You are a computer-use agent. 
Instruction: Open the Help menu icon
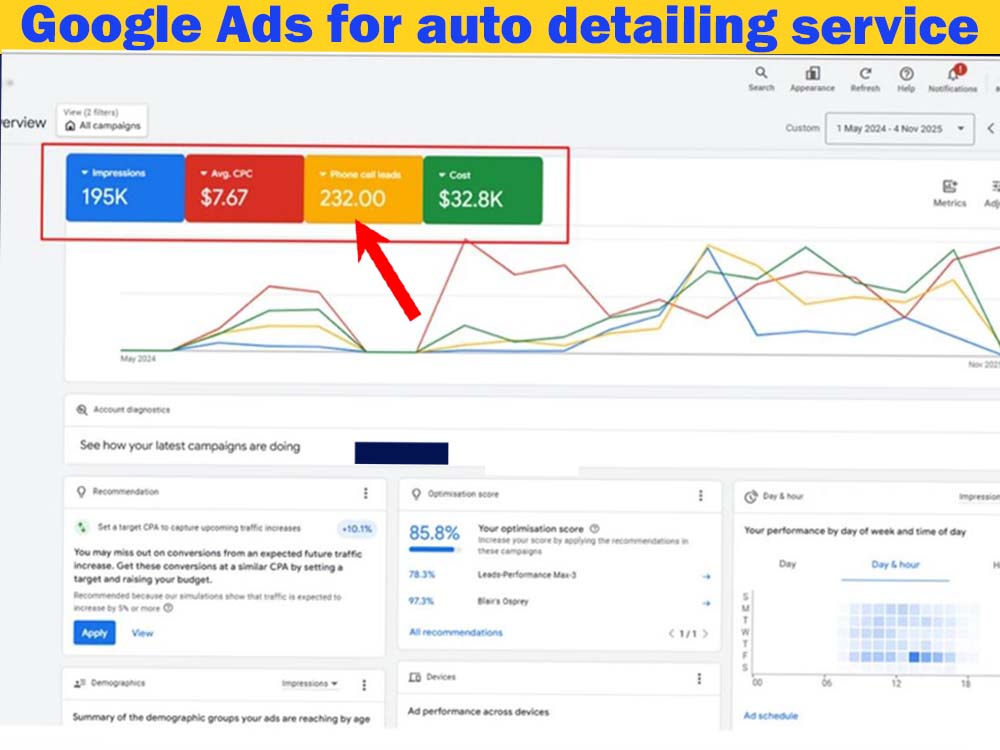[x=906, y=79]
